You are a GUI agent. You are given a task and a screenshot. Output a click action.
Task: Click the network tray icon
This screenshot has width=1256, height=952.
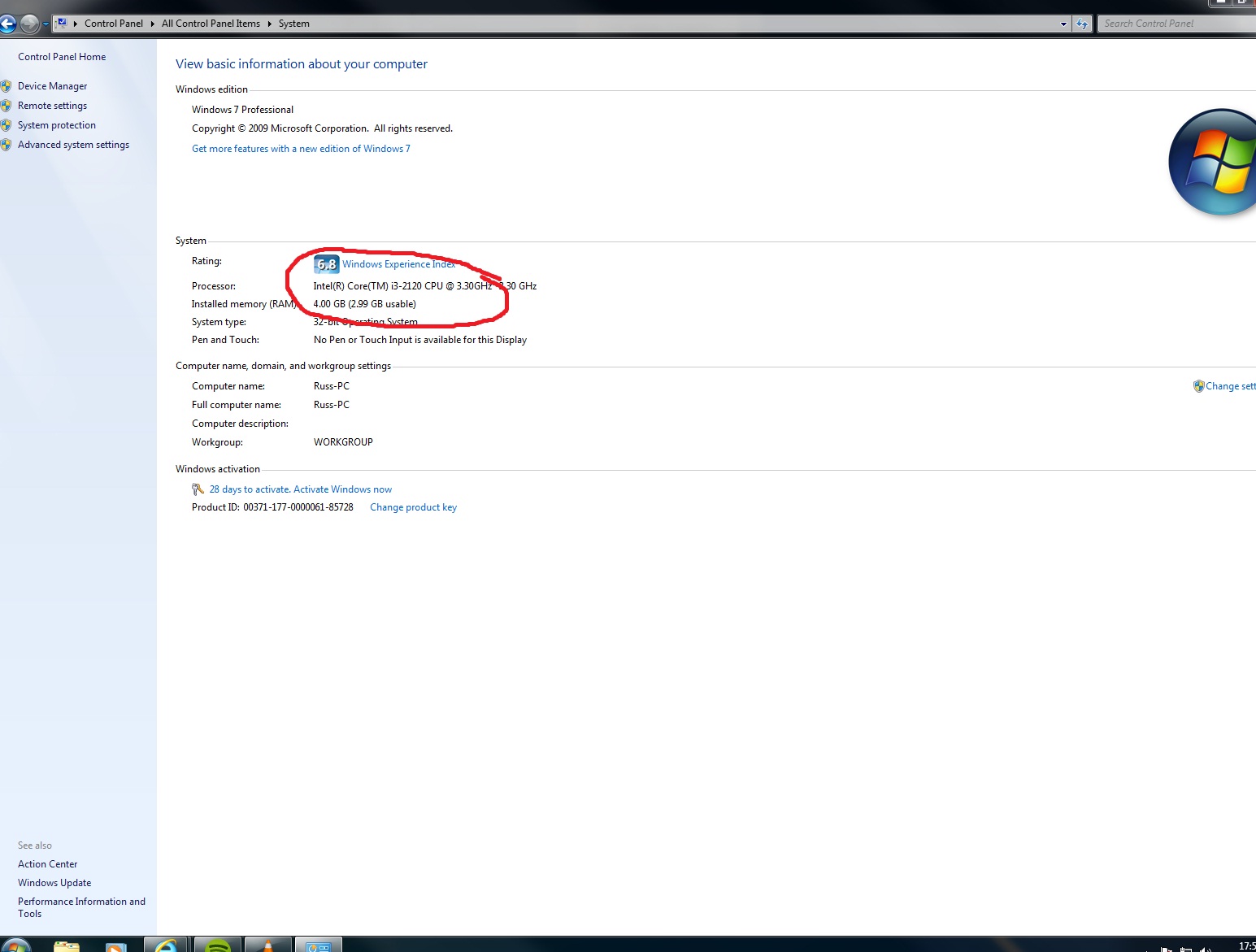click(1186, 949)
